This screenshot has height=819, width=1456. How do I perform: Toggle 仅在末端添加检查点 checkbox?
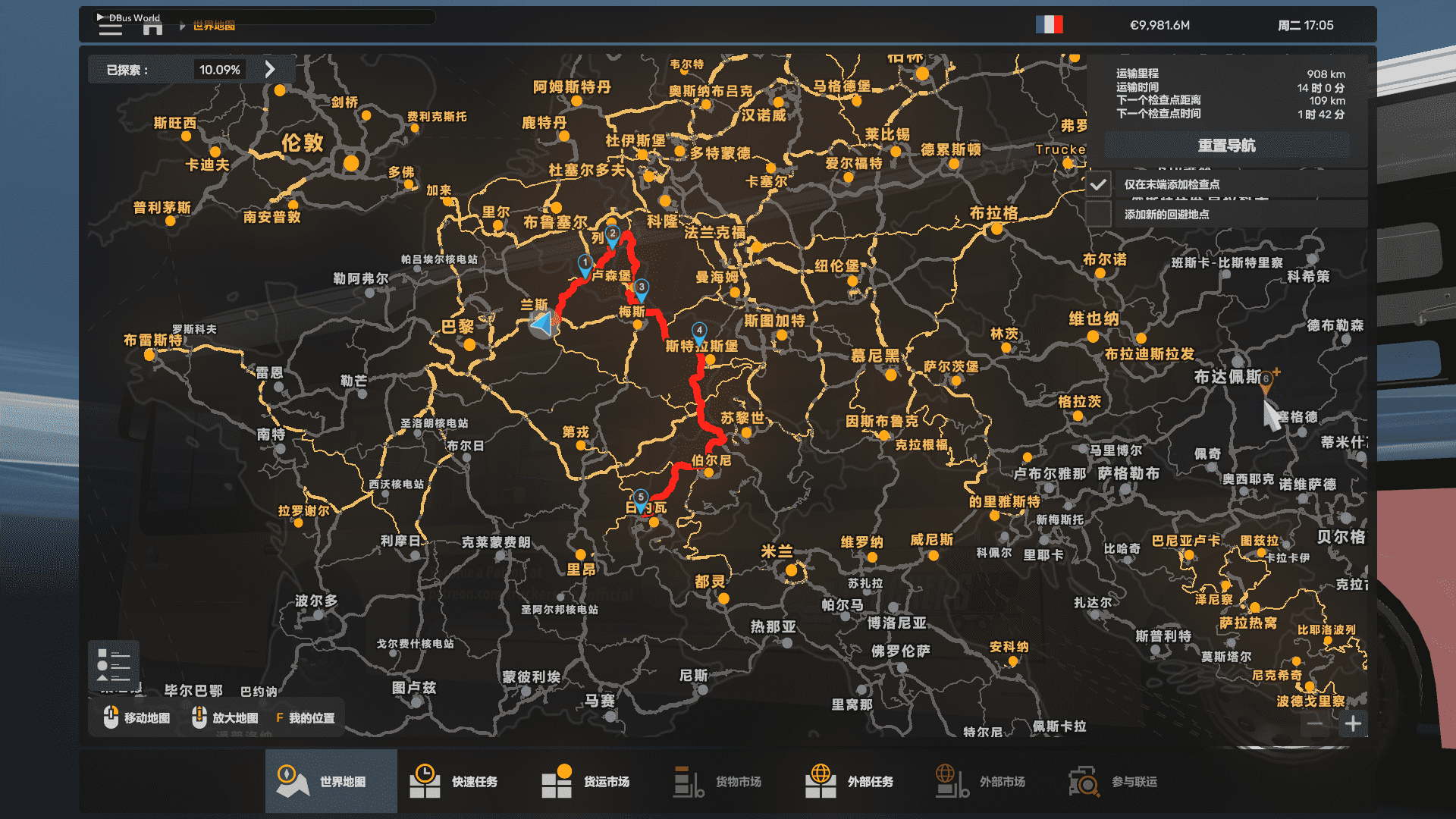pos(1097,184)
